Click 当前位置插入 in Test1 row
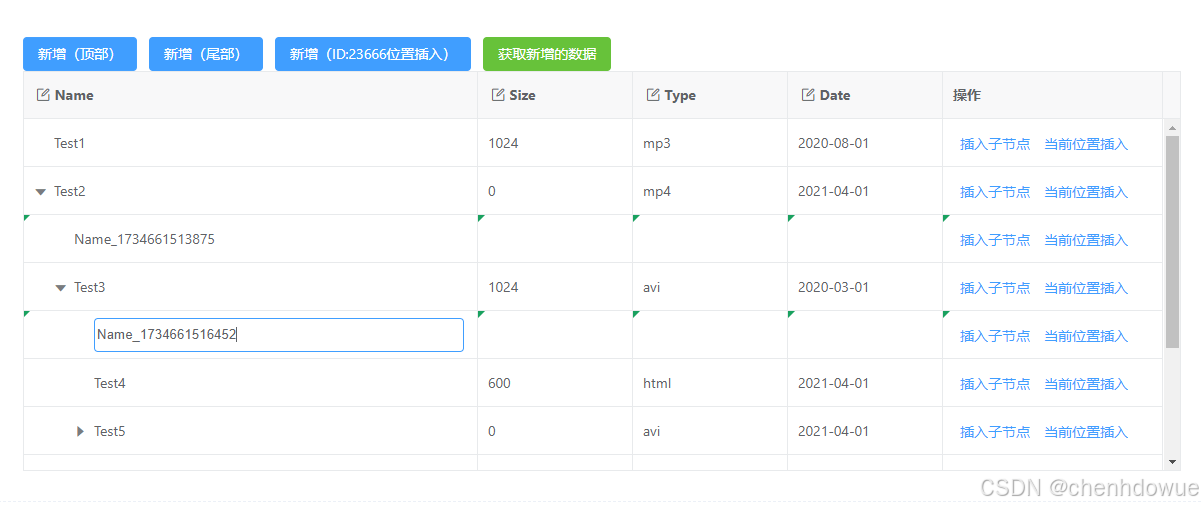This screenshot has height=507, width=1203. click(1086, 144)
